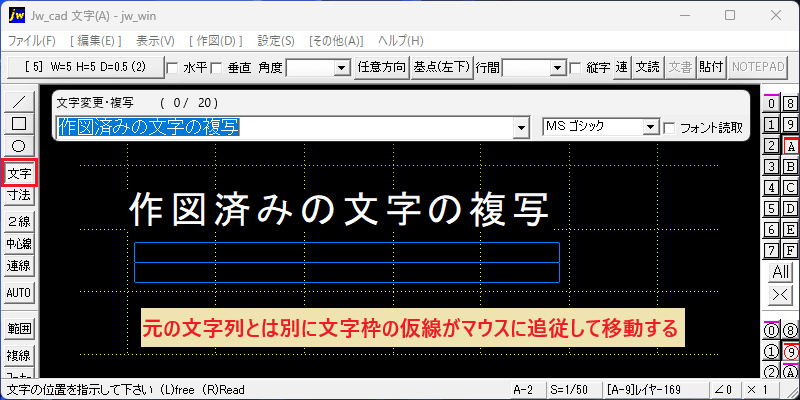The image size is (800, 400).
Task: Open the ファイル(F) menu
Action: 32,41
